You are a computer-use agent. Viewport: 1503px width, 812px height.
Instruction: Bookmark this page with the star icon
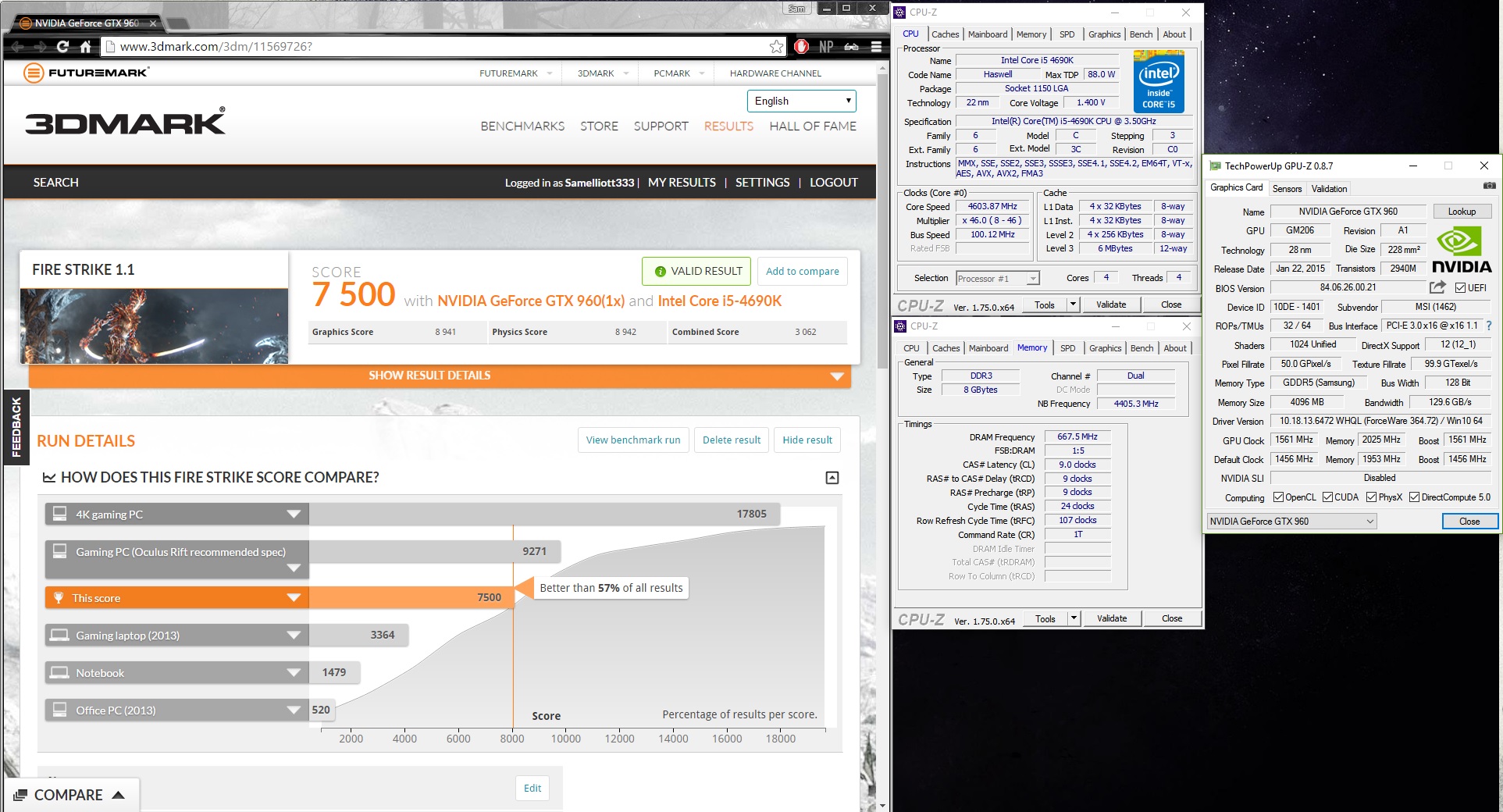776,47
